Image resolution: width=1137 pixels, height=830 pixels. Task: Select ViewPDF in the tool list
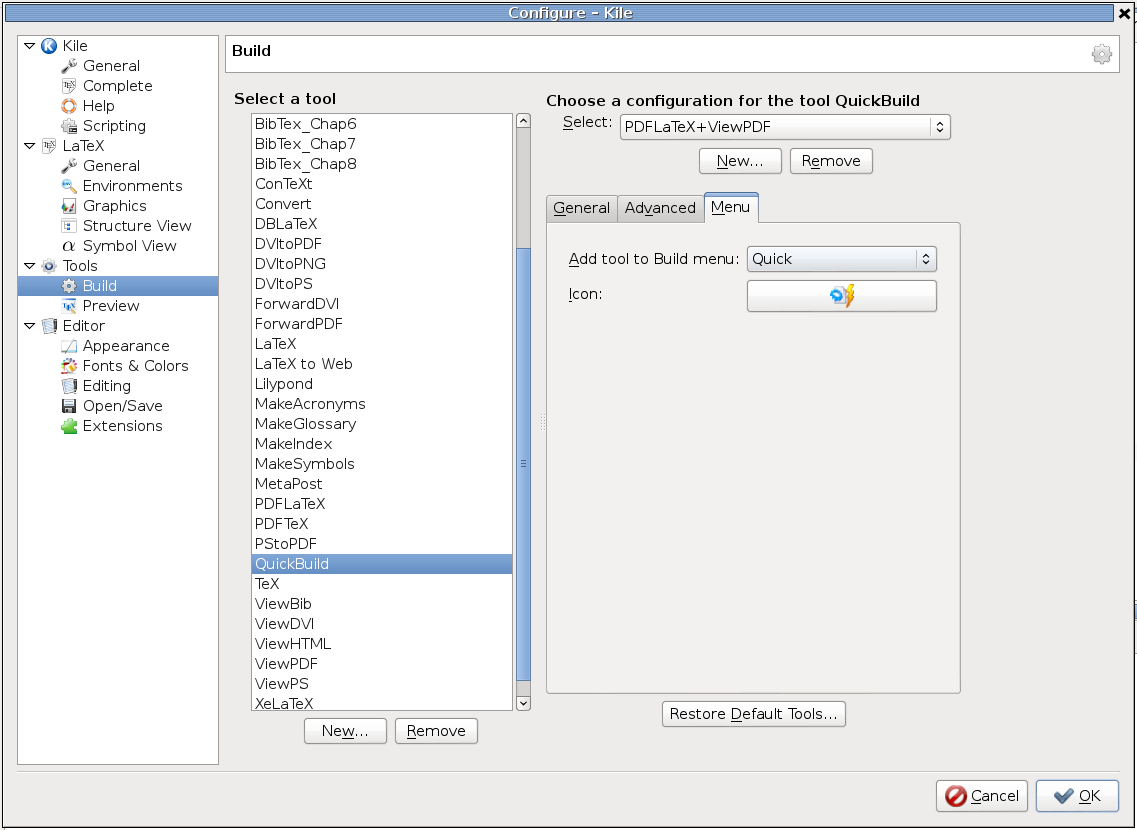click(x=381, y=664)
